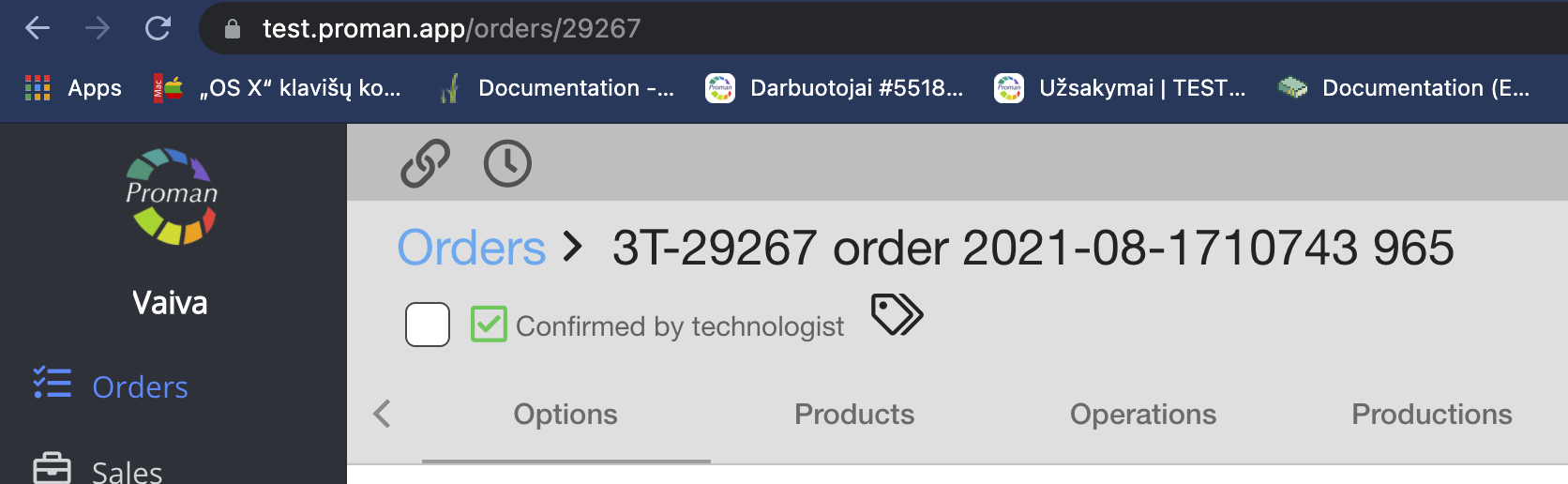Open the clock history icon
This screenshot has height=484, width=1568.
pos(507,163)
